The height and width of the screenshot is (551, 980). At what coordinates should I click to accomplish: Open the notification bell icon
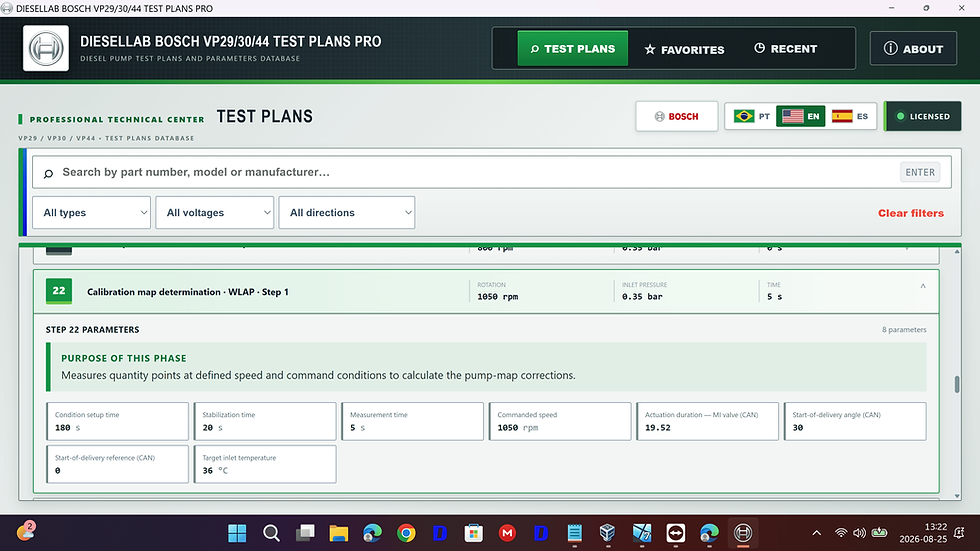959,533
